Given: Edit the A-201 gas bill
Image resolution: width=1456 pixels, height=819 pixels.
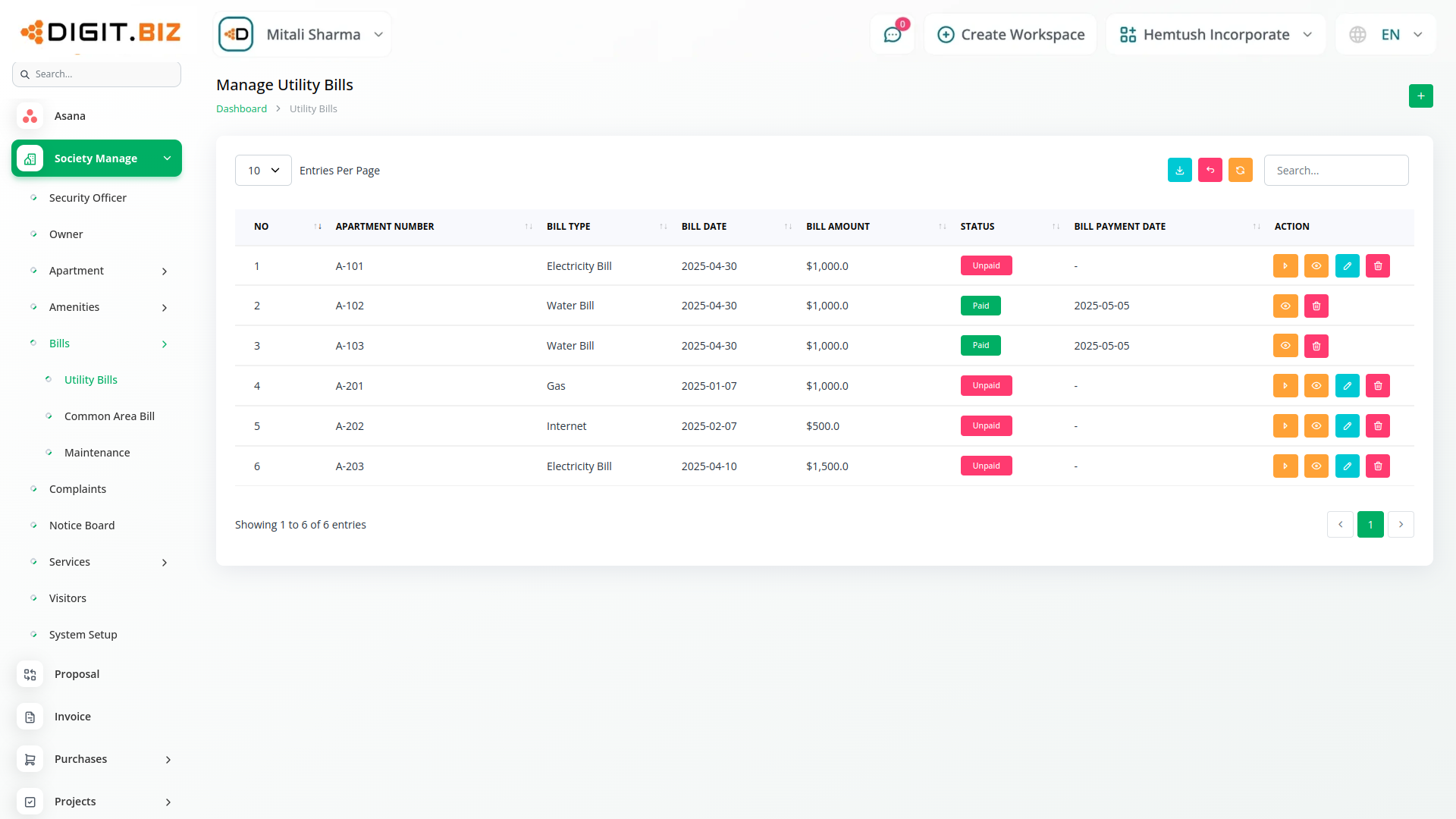Looking at the screenshot, I should click(1347, 386).
